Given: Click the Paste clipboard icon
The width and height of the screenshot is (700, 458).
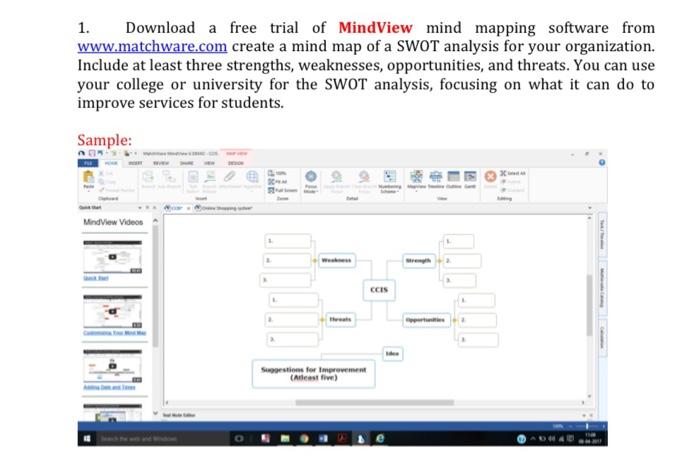Looking at the screenshot, I should click(88, 179).
